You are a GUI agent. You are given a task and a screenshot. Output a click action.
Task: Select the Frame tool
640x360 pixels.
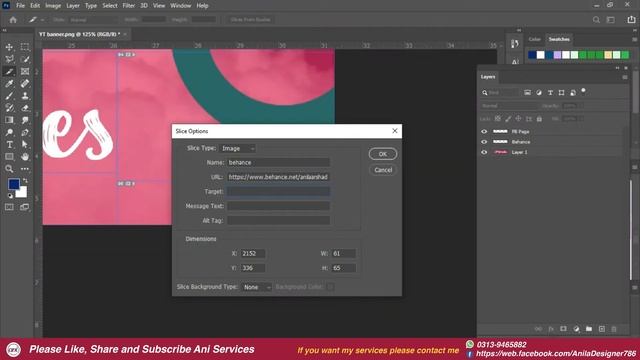click(25, 72)
